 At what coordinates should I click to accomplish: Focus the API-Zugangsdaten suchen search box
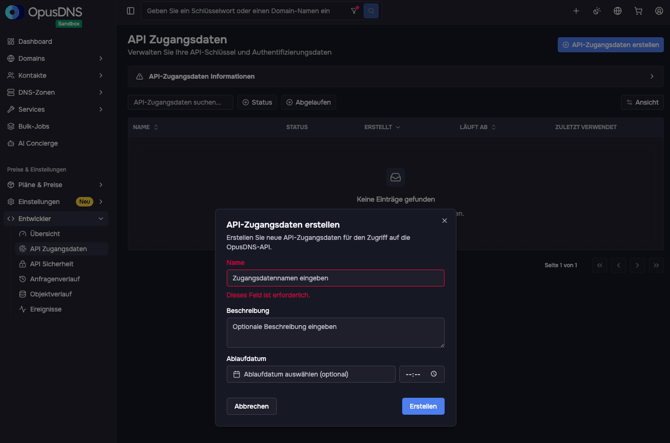pyautogui.click(x=180, y=103)
